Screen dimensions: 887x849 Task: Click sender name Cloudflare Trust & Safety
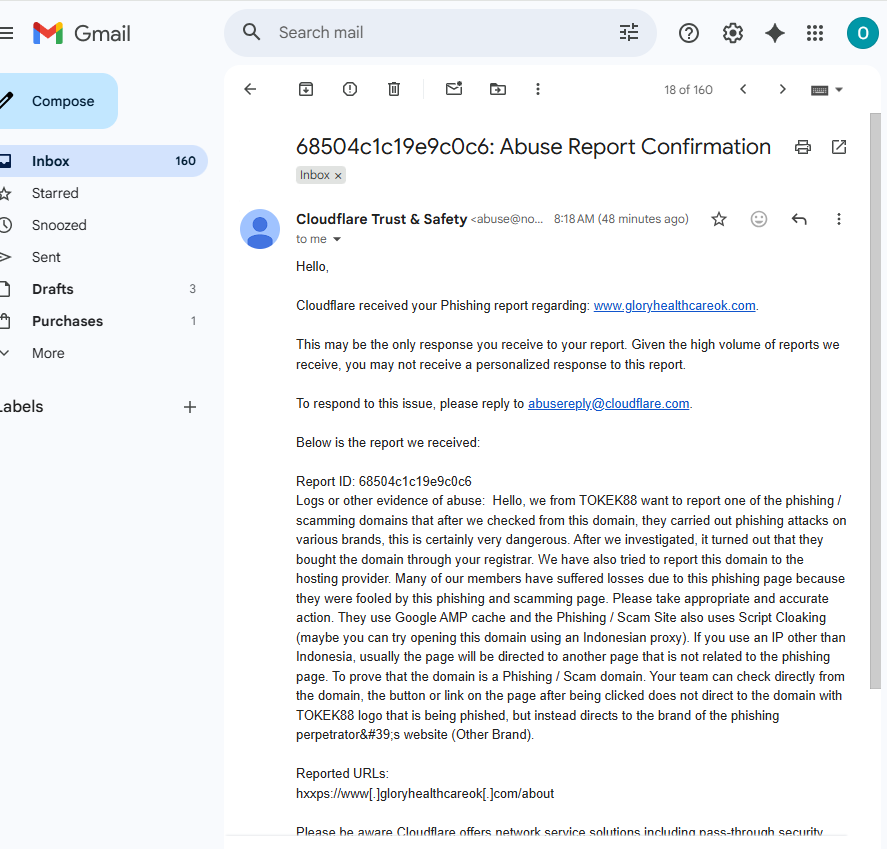coord(381,219)
